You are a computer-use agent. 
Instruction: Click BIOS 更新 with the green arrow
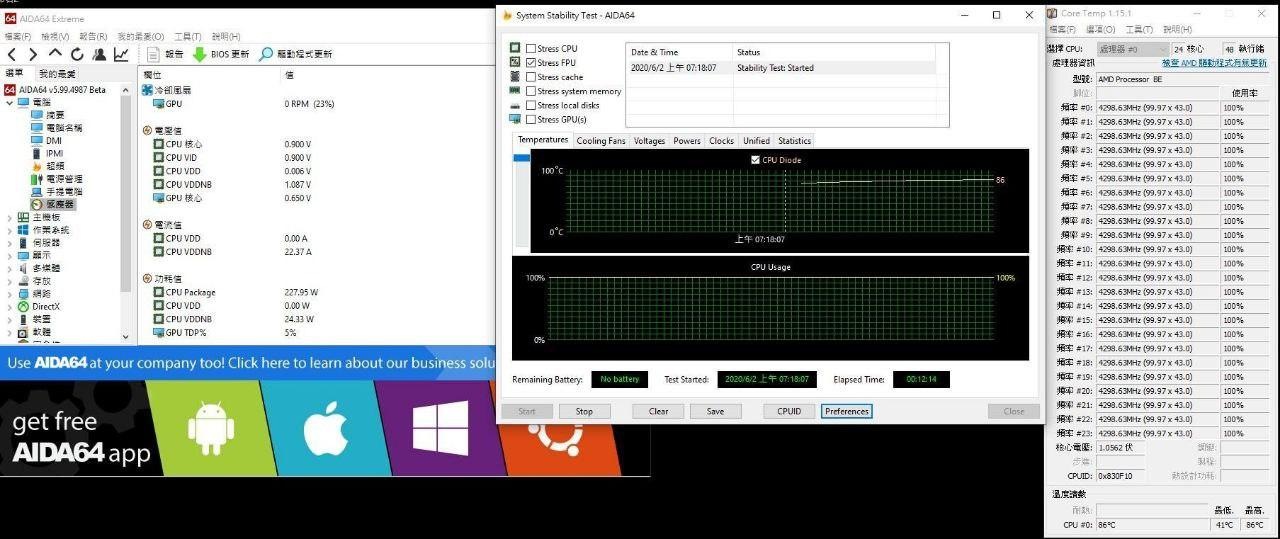[x=221, y=54]
